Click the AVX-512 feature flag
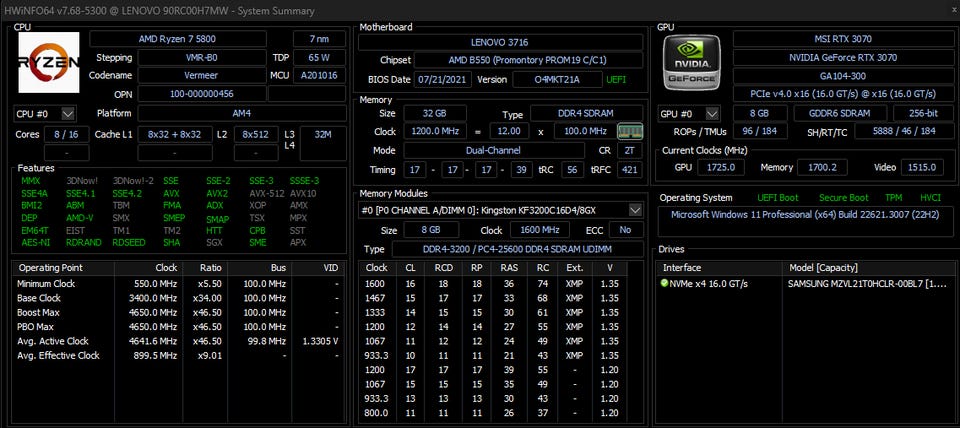Image resolution: width=960 pixels, height=428 pixels. click(x=266, y=193)
